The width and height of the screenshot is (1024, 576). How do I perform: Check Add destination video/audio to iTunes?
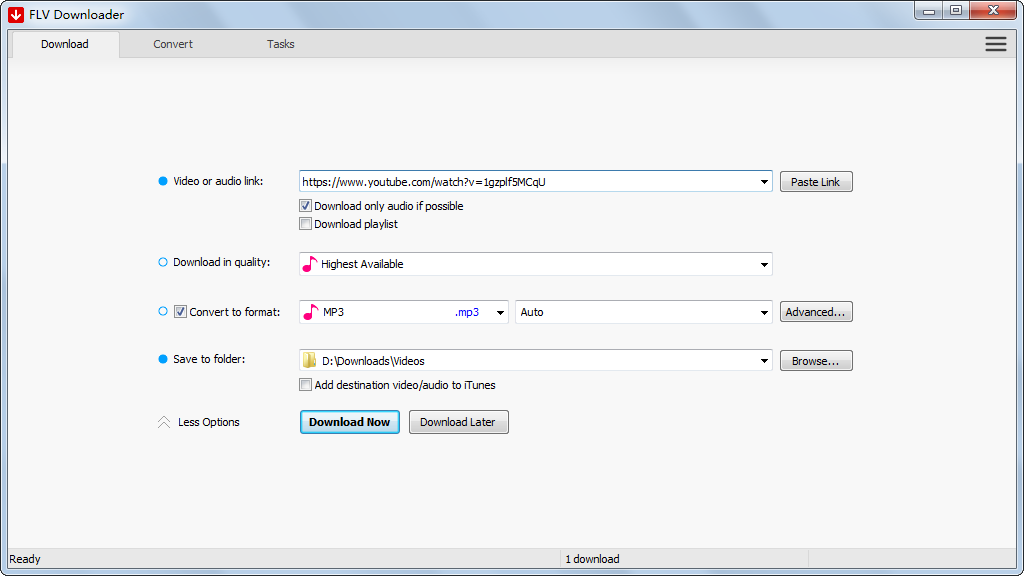click(306, 385)
